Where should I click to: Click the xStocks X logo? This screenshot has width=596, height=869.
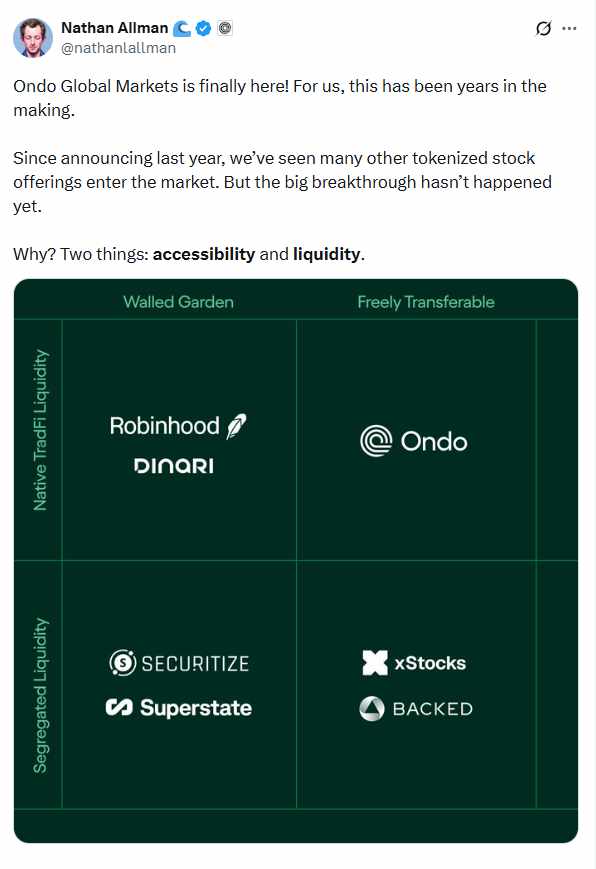(x=375, y=663)
